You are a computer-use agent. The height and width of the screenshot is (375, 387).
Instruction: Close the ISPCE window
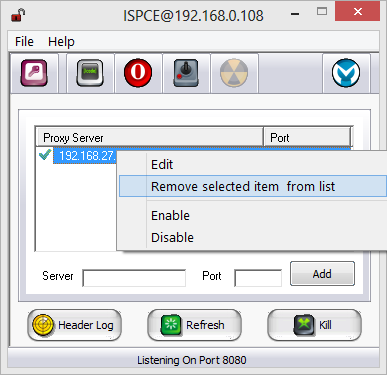click(358, 12)
